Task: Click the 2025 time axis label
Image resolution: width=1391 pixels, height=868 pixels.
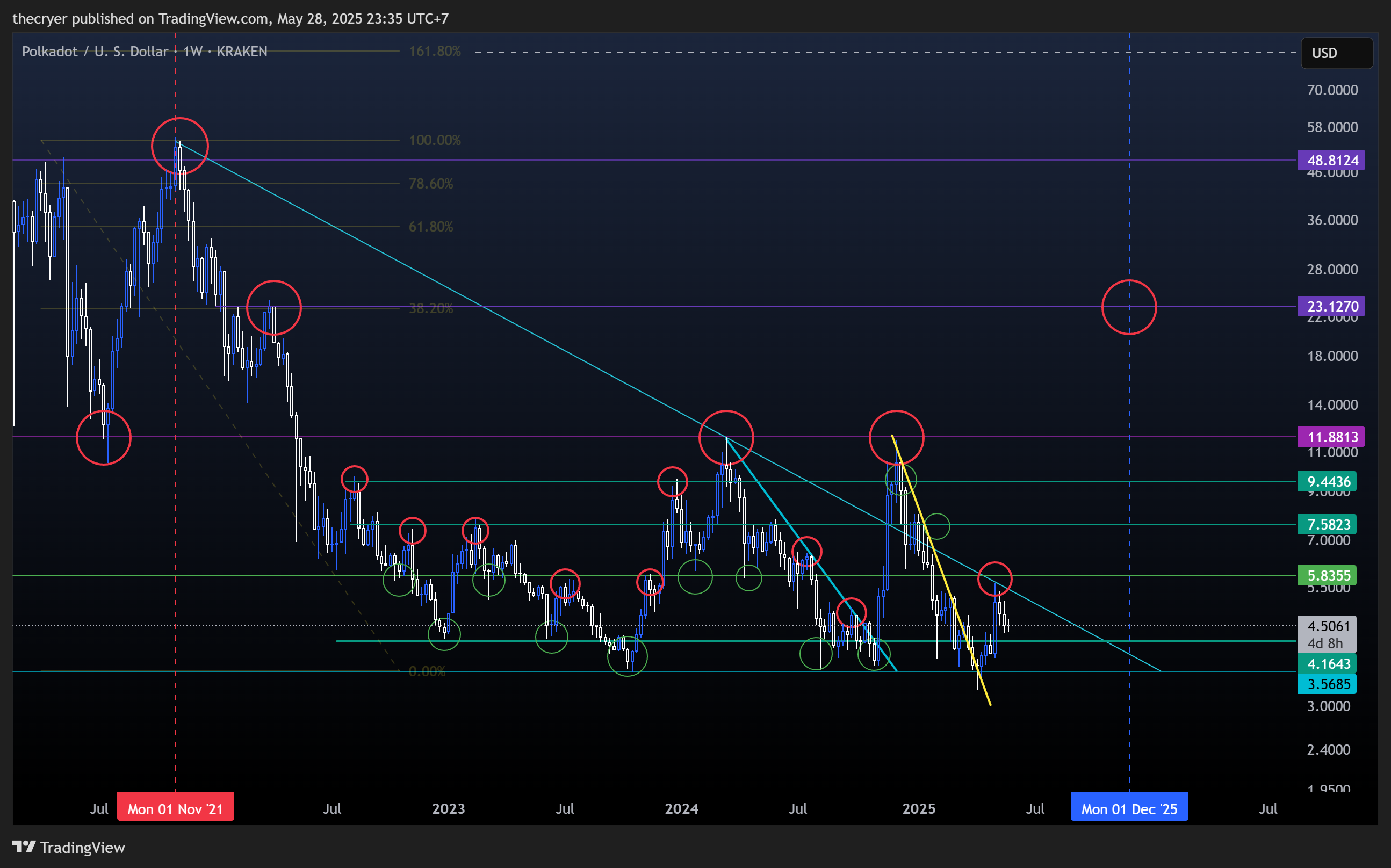Action: [x=919, y=808]
